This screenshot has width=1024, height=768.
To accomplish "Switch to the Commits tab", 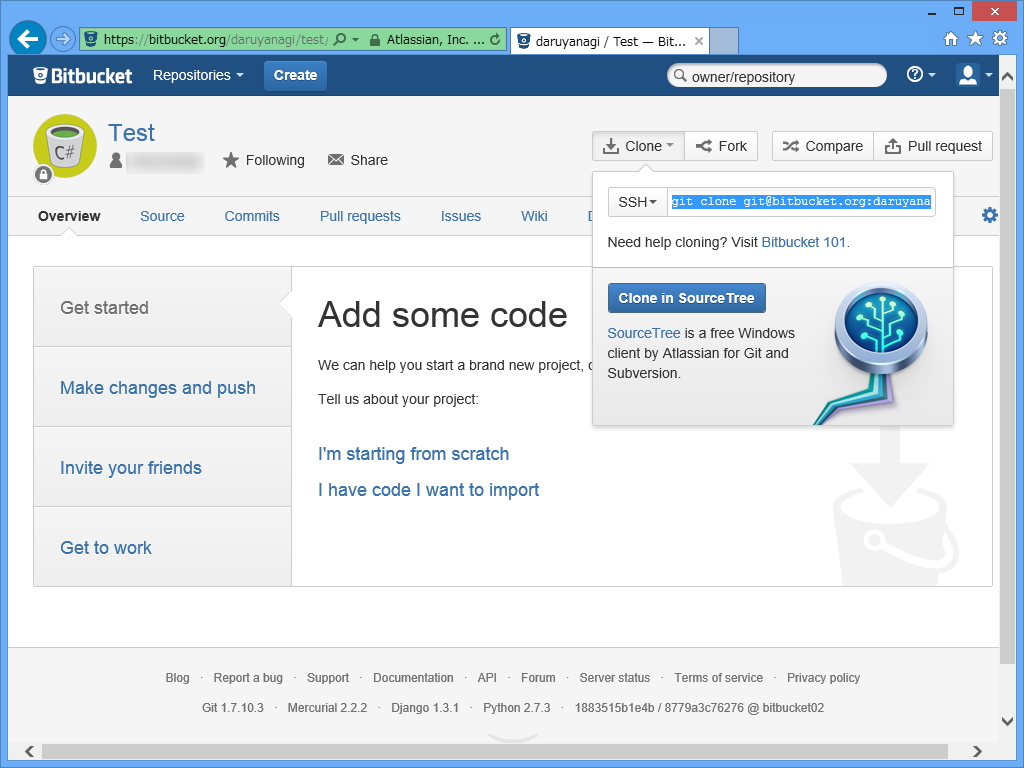I will coord(251,216).
